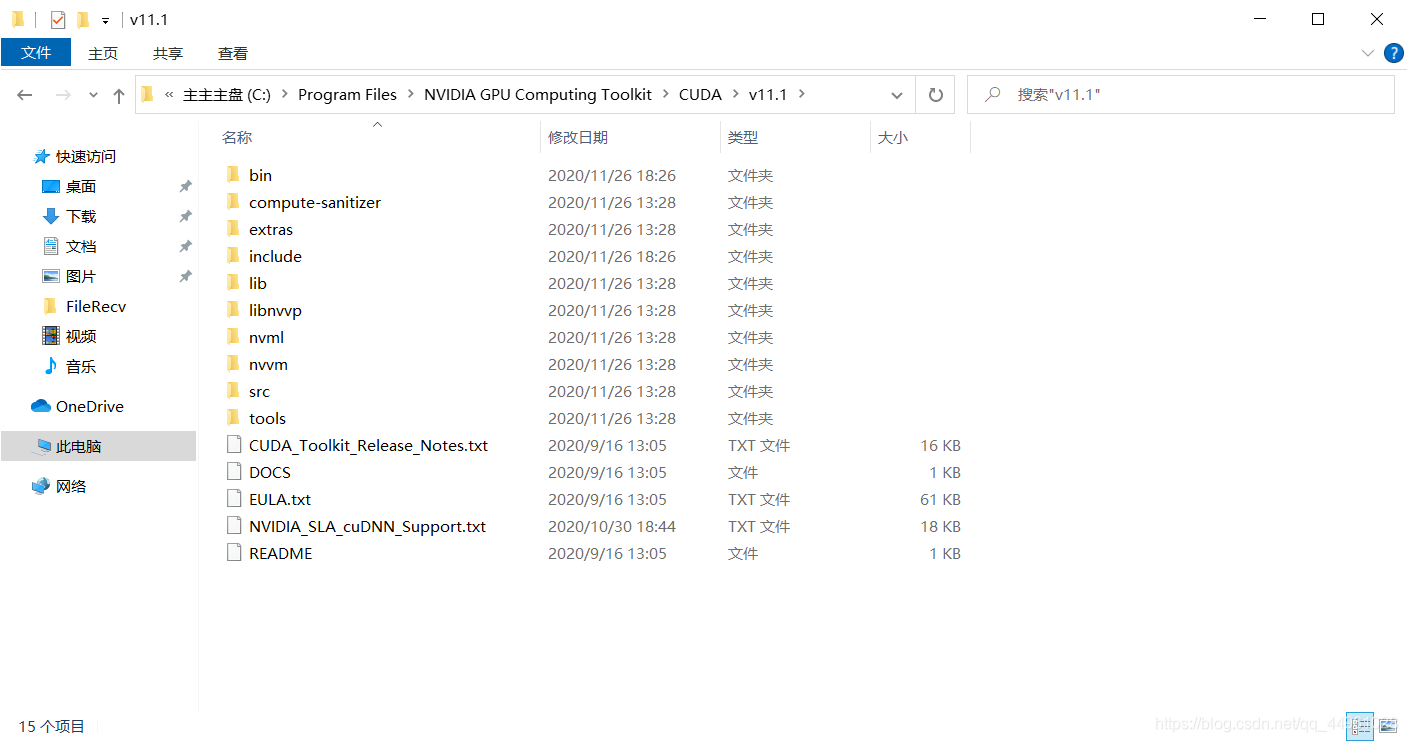Expand the ribbon with the chevron
The width and height of the screenshot is (1408, 742).
tap(1367, 53)
